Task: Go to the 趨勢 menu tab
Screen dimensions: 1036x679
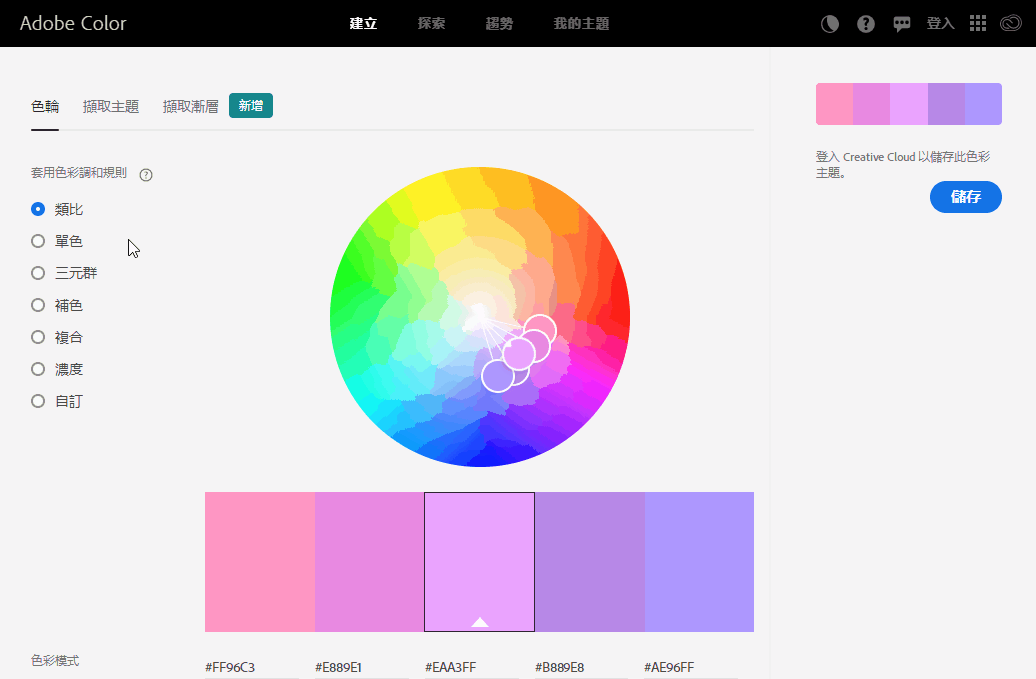Action: pyautogui.click(x=499, y=24)
